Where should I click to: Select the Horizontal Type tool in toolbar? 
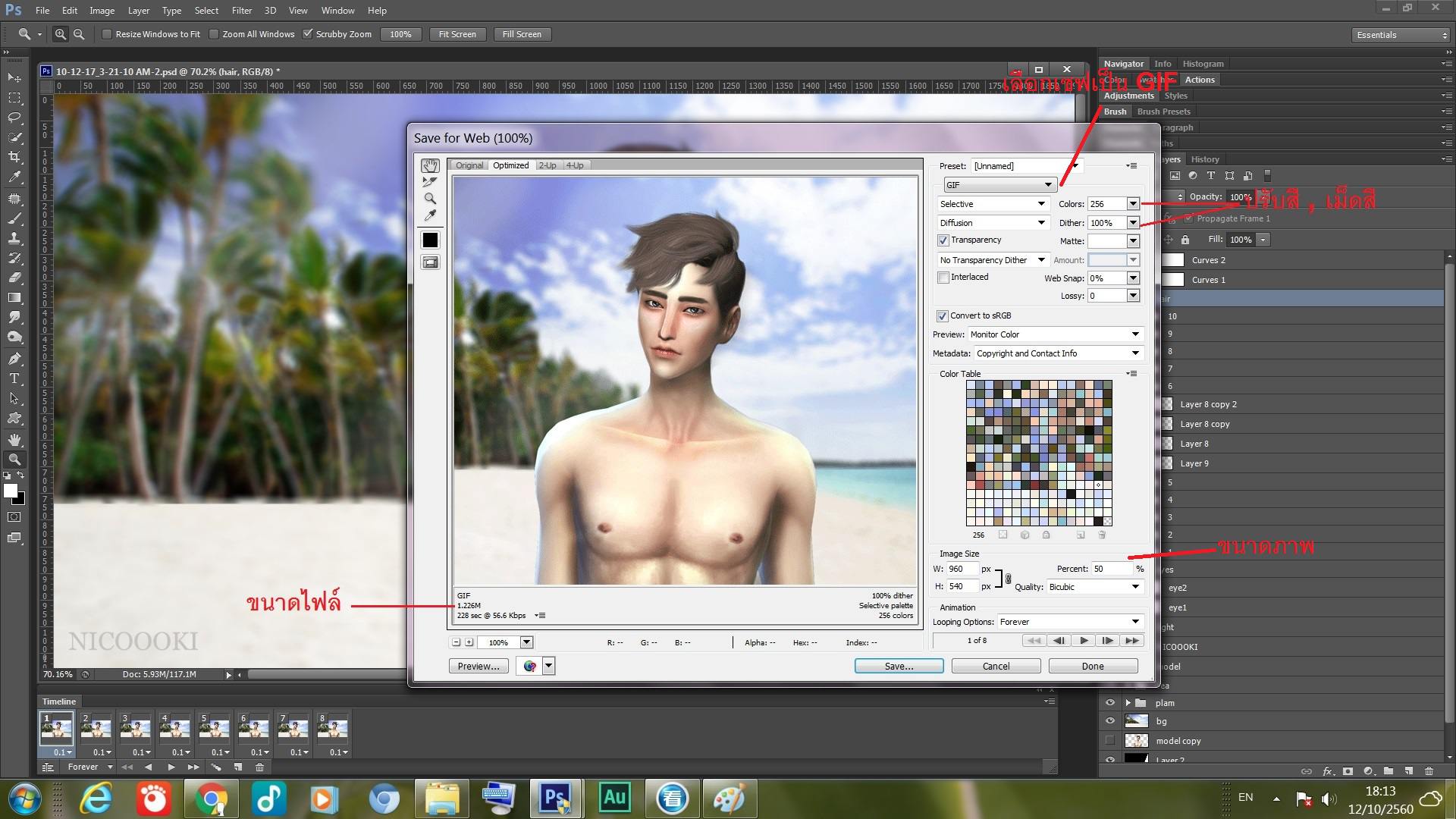14,378
